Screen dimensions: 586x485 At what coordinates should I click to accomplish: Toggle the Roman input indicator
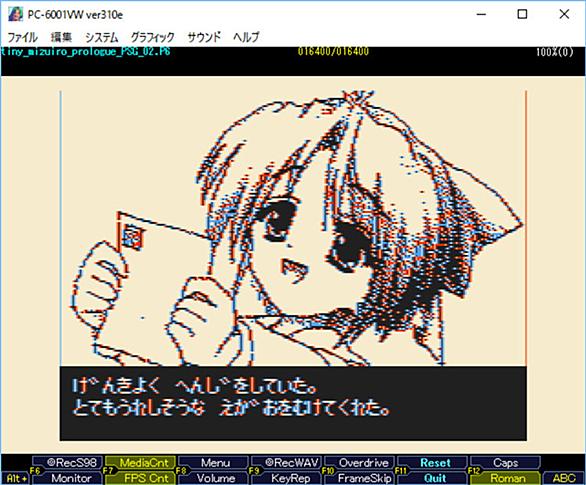tap(506, 478)
